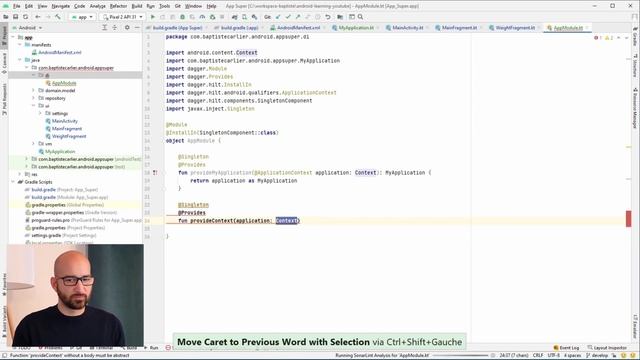The width and height of the screenshot is (640, 360).
Task: Select settings.gradle in Gradle Scripts
Action: point(46,236)
